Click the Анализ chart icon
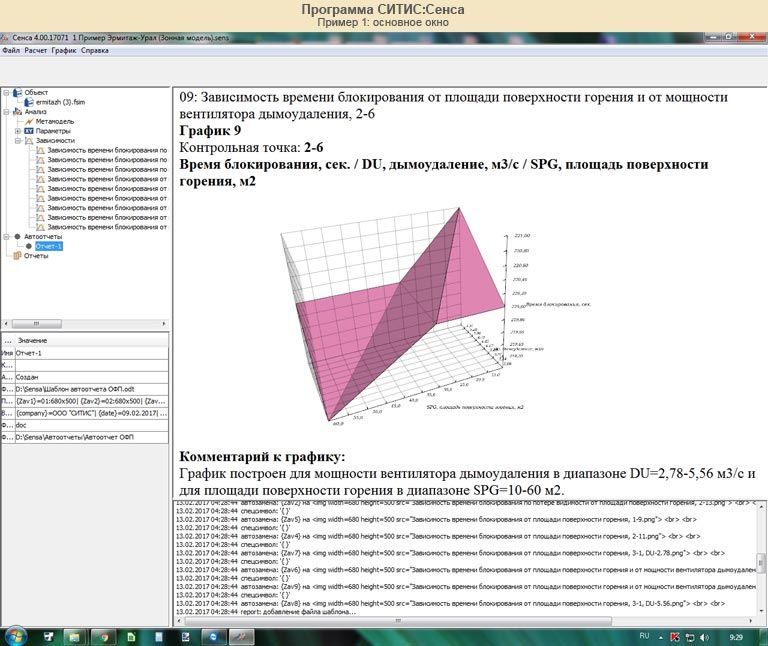 pos(17,112)
